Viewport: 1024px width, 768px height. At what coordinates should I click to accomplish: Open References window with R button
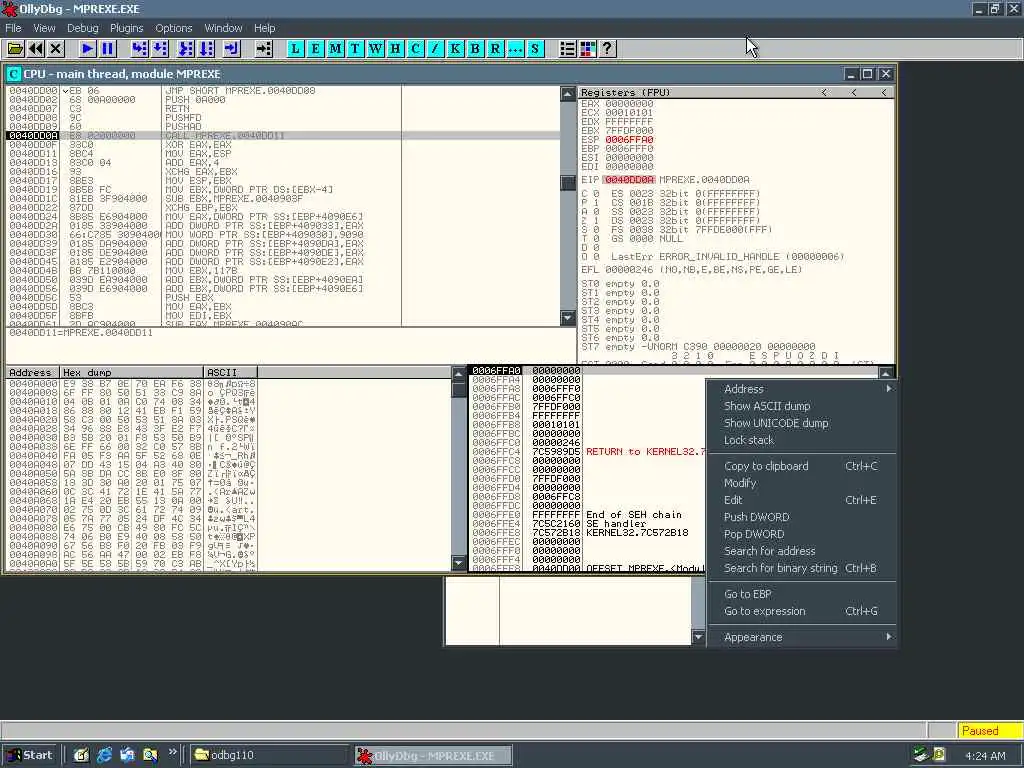pyautogui.click(x=496, y=49)
